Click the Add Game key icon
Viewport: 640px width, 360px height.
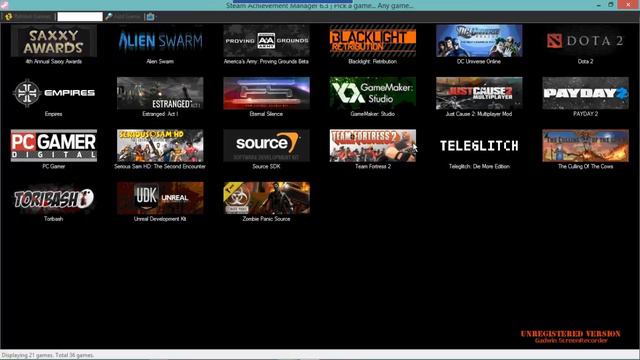tap(109, 17)
